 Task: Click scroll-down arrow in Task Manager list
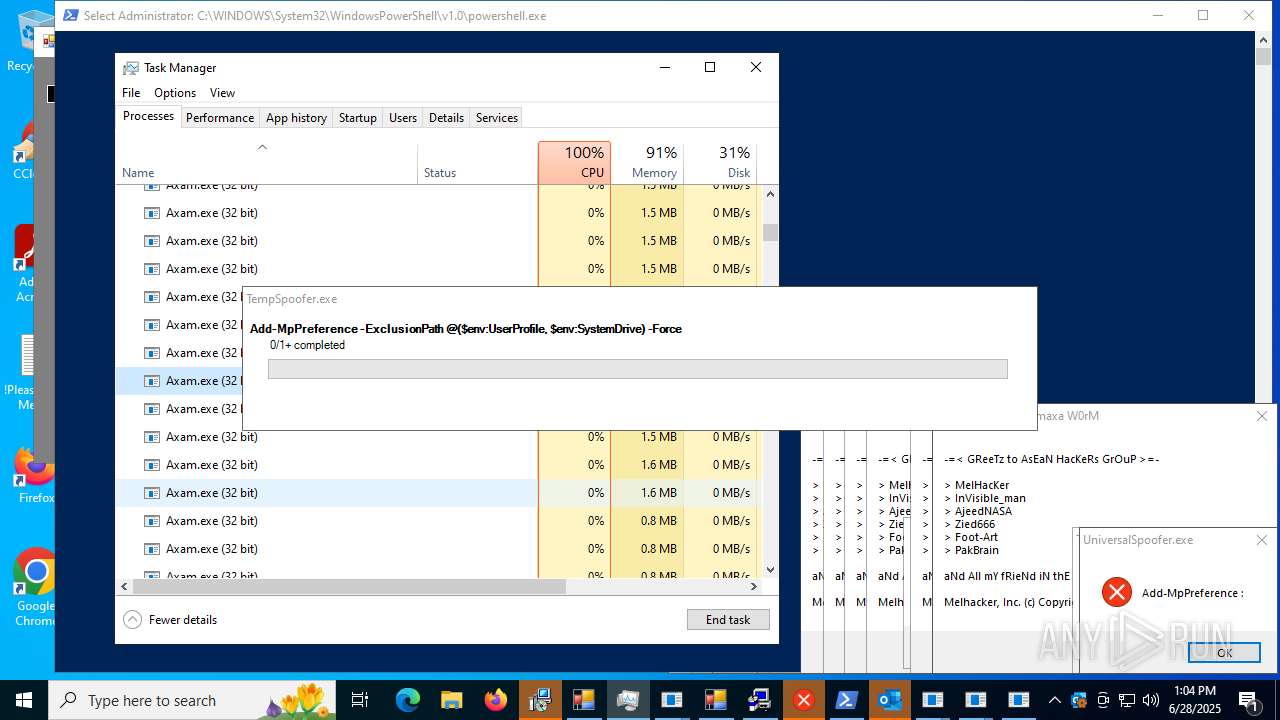tap(770, 570)
